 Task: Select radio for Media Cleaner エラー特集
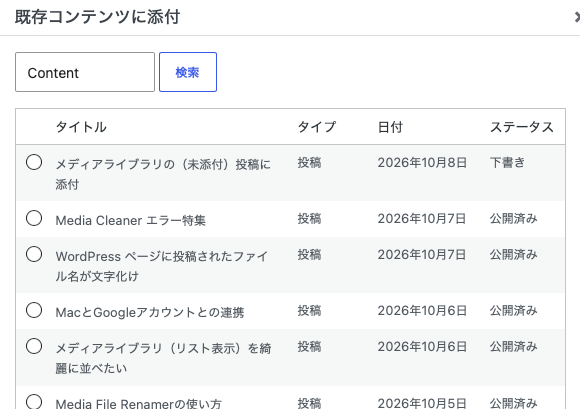tap(34, 218)
